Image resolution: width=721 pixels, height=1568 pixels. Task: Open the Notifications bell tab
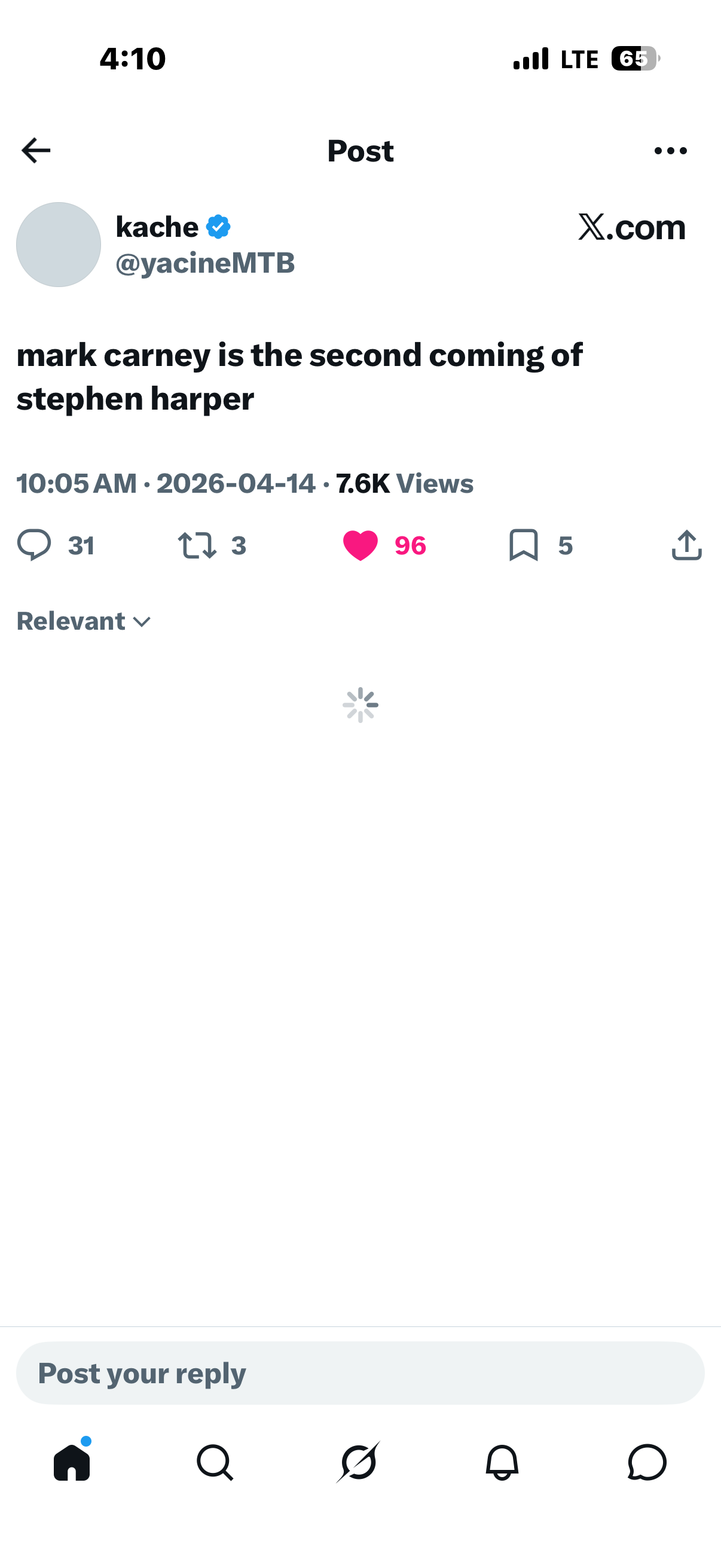click(x=502, y=1462)
